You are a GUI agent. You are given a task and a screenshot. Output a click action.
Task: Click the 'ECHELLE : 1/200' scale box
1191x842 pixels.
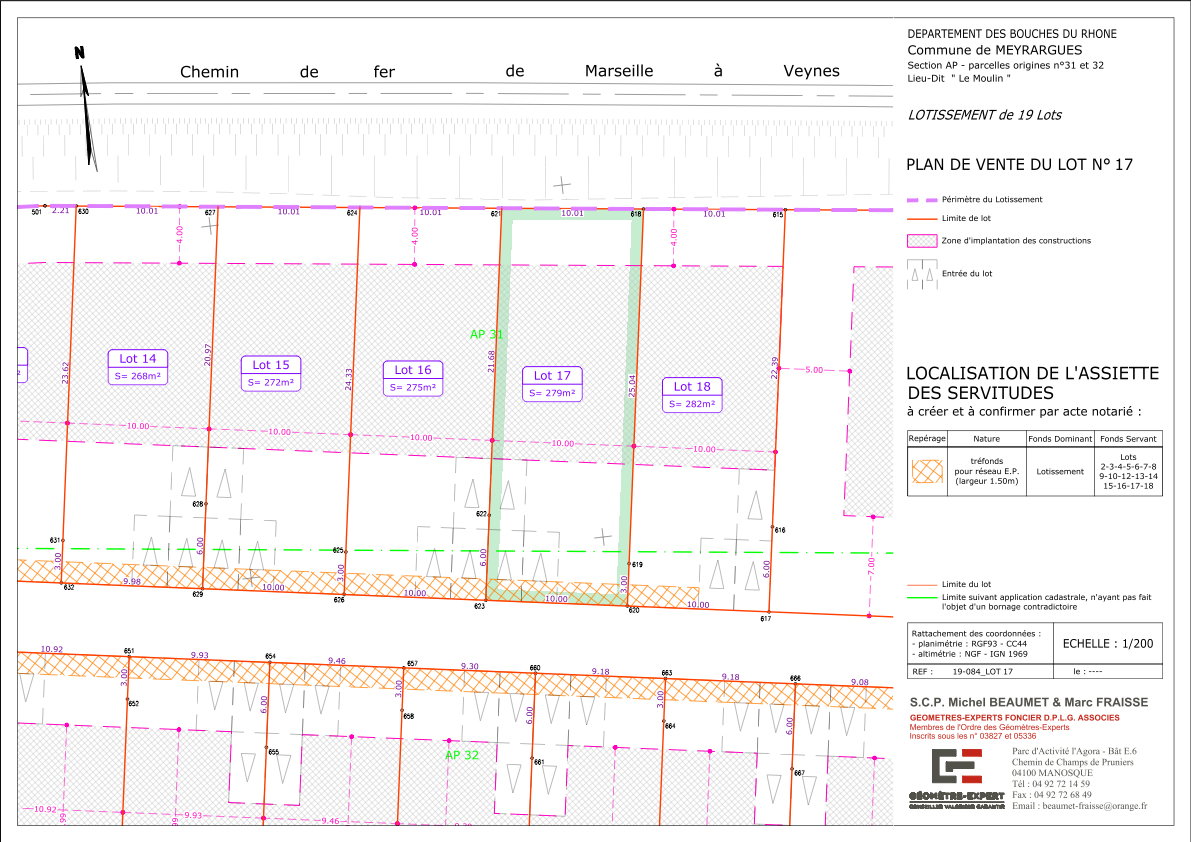click(1107, 643)
